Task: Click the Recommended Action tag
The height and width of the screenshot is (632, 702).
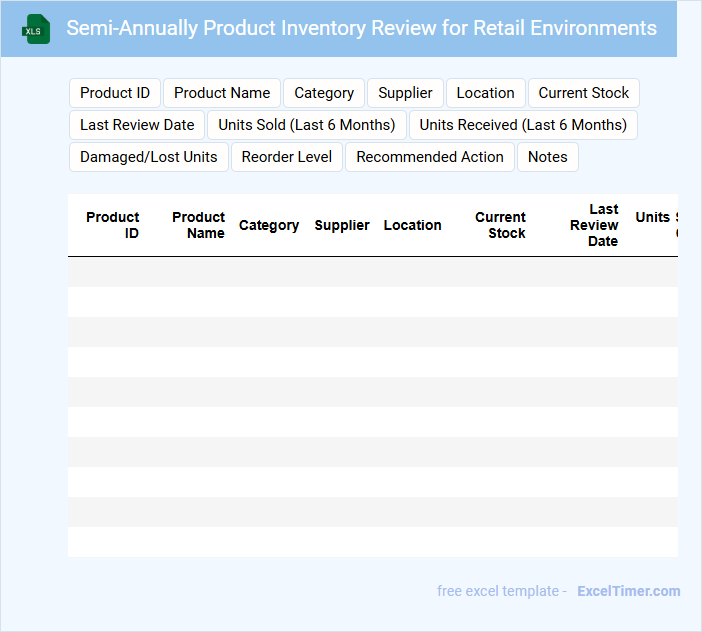Action: point(430,157)
